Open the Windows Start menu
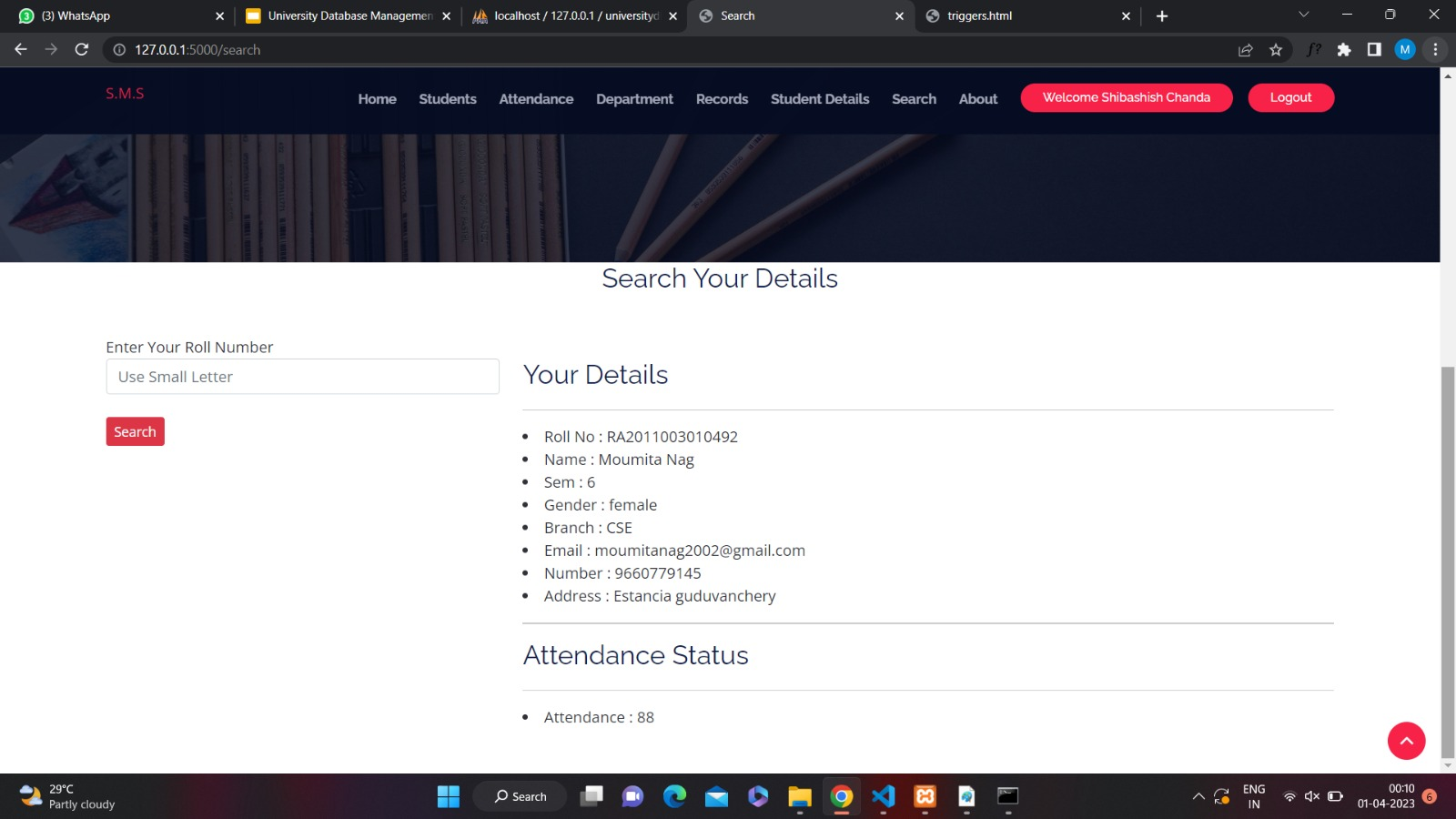Screen dimensions: 1456x819 pos(448,795)
